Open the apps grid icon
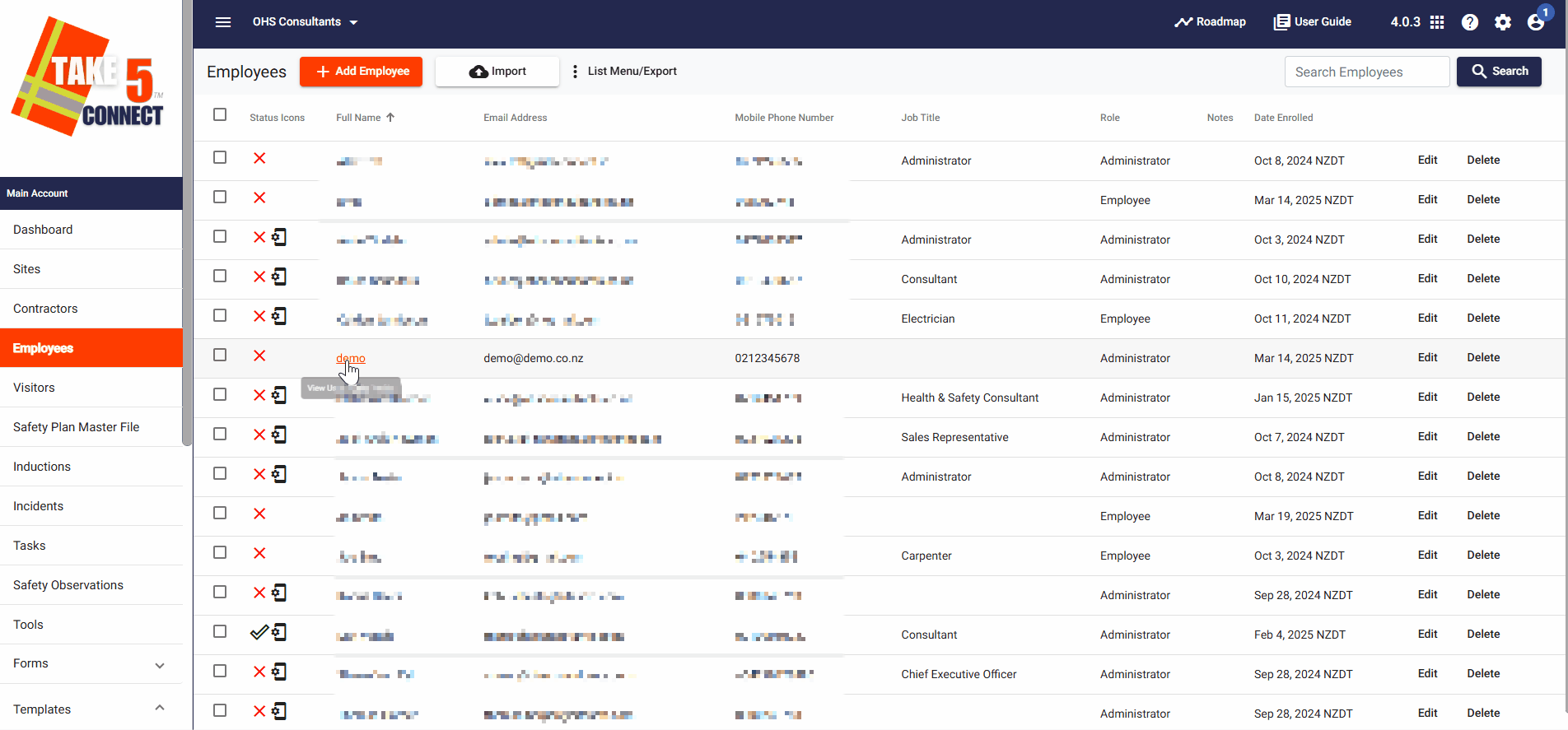Viewport: 1568px width, 730px height. click(1437, 22)
